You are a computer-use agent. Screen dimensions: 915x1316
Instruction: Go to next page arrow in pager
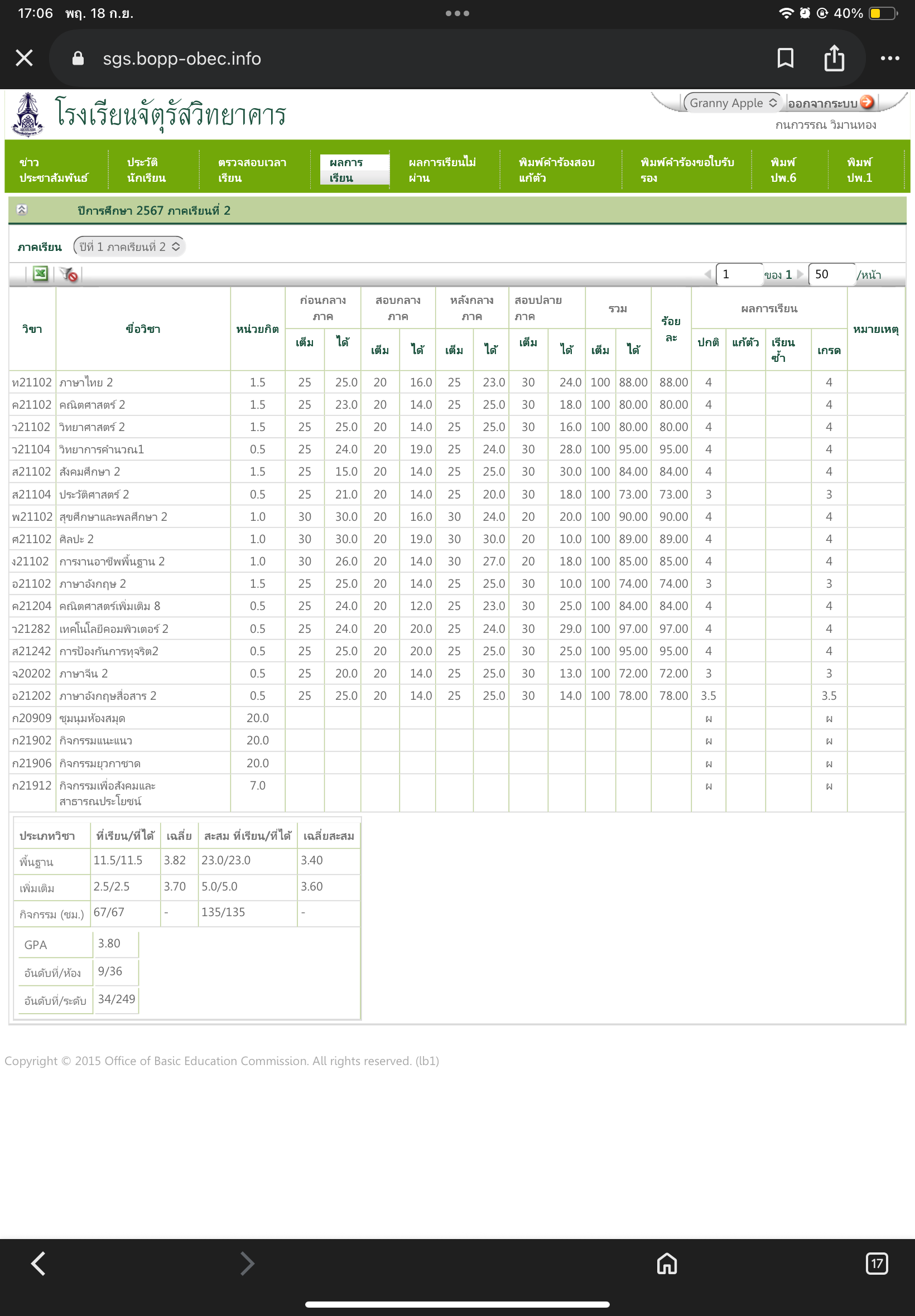pyautogui.click(x=800, y=274)
